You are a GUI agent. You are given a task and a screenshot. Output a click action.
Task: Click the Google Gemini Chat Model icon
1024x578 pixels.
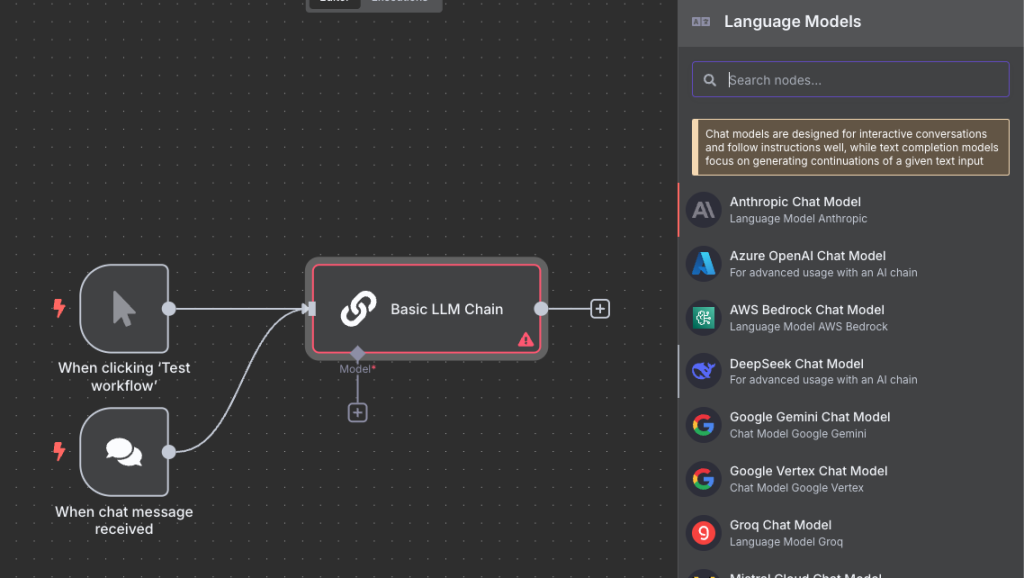tap(704, 425)
